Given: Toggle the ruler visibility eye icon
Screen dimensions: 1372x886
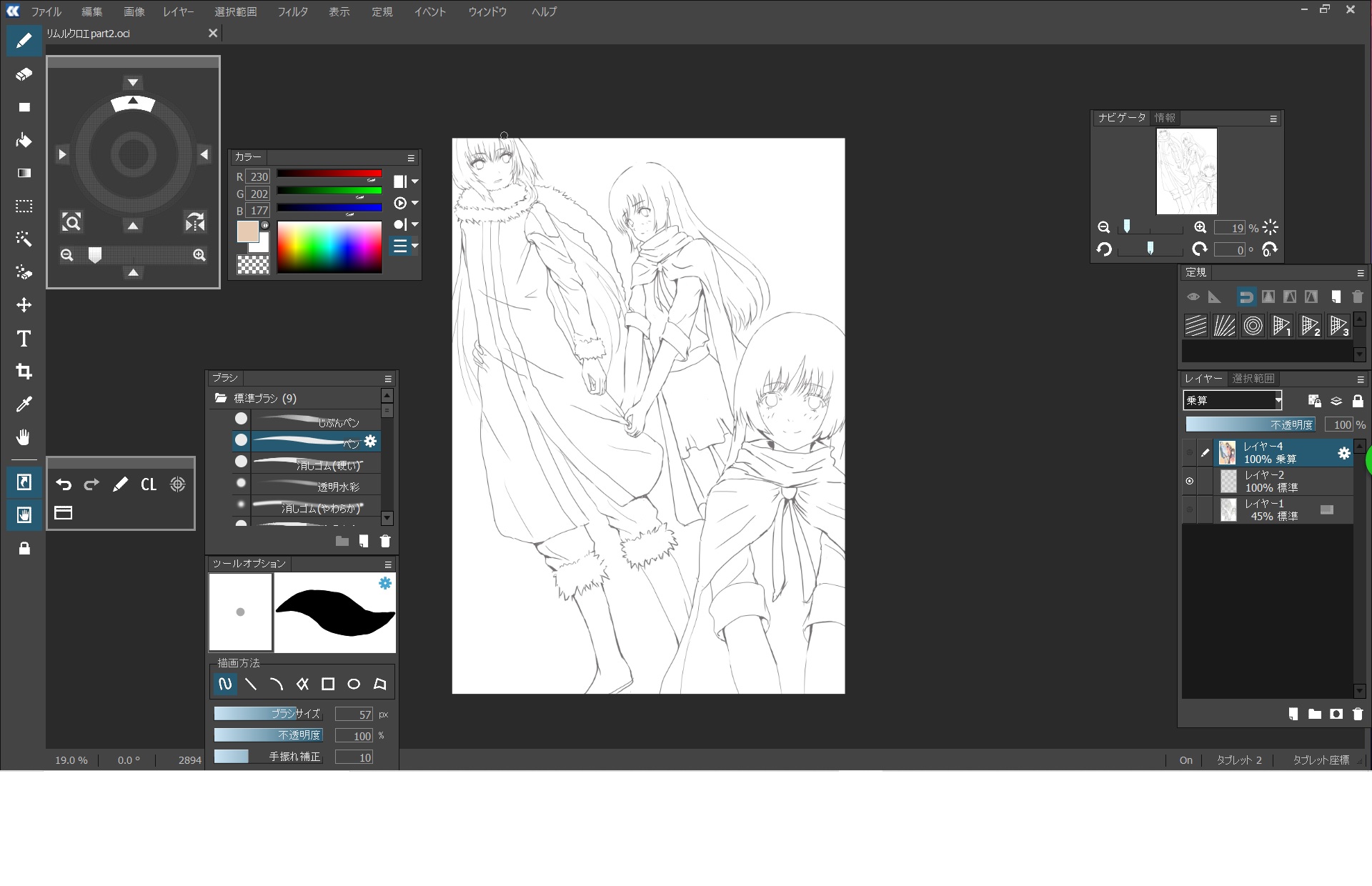Looking at the screenshot, I should pyautogui.click(x=1193, y=297).
